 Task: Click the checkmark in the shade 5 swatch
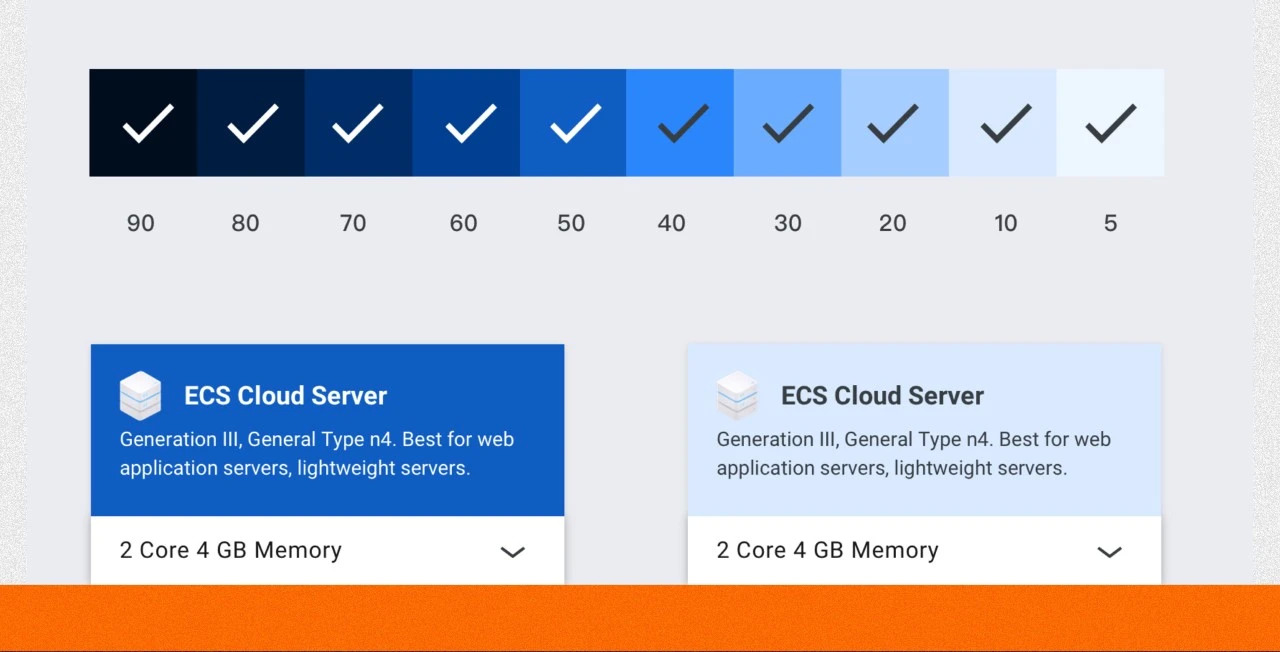1110,123
